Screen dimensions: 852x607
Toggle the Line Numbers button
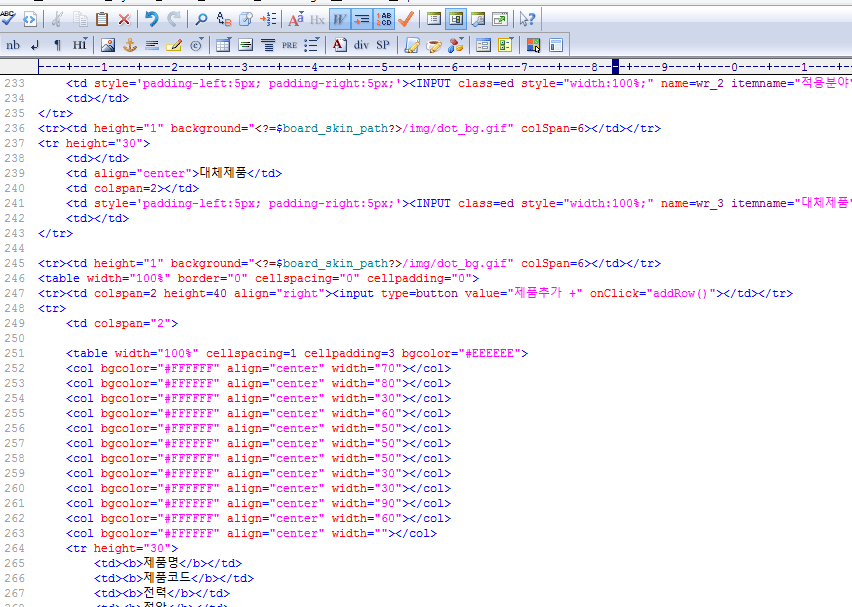(384, 19)
